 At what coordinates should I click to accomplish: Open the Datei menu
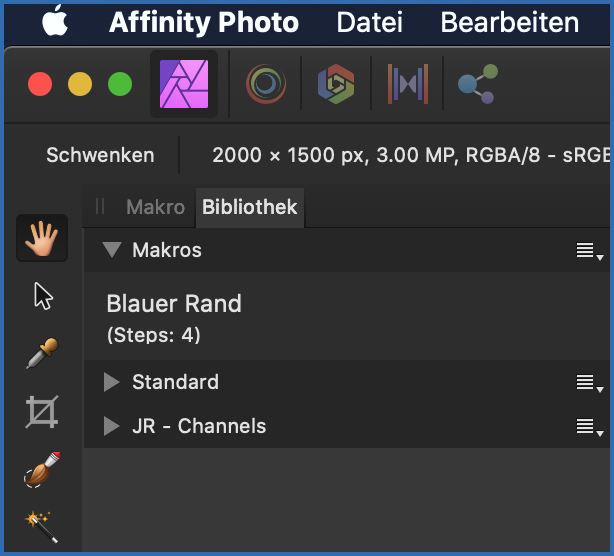[x=370, y=22]
